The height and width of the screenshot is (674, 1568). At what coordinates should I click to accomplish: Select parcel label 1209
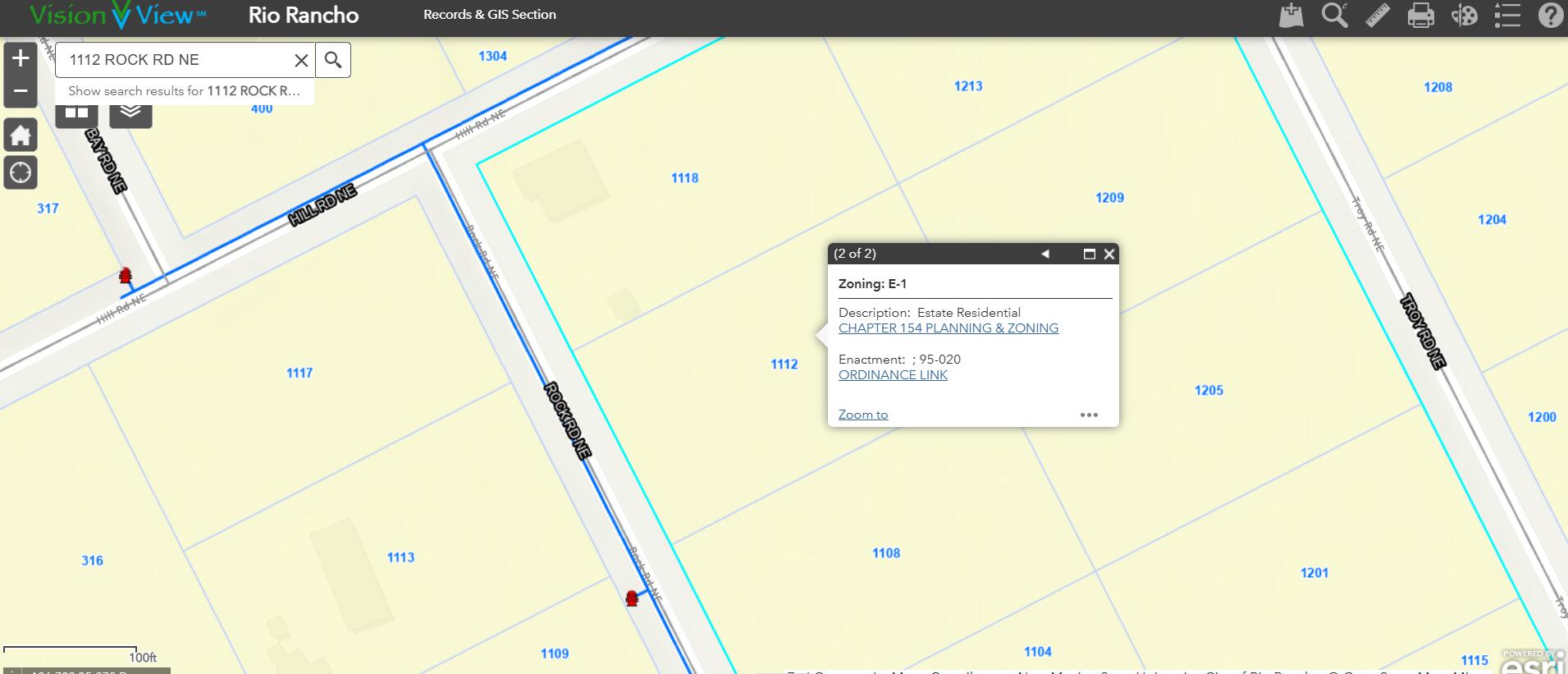(1109, 198)
